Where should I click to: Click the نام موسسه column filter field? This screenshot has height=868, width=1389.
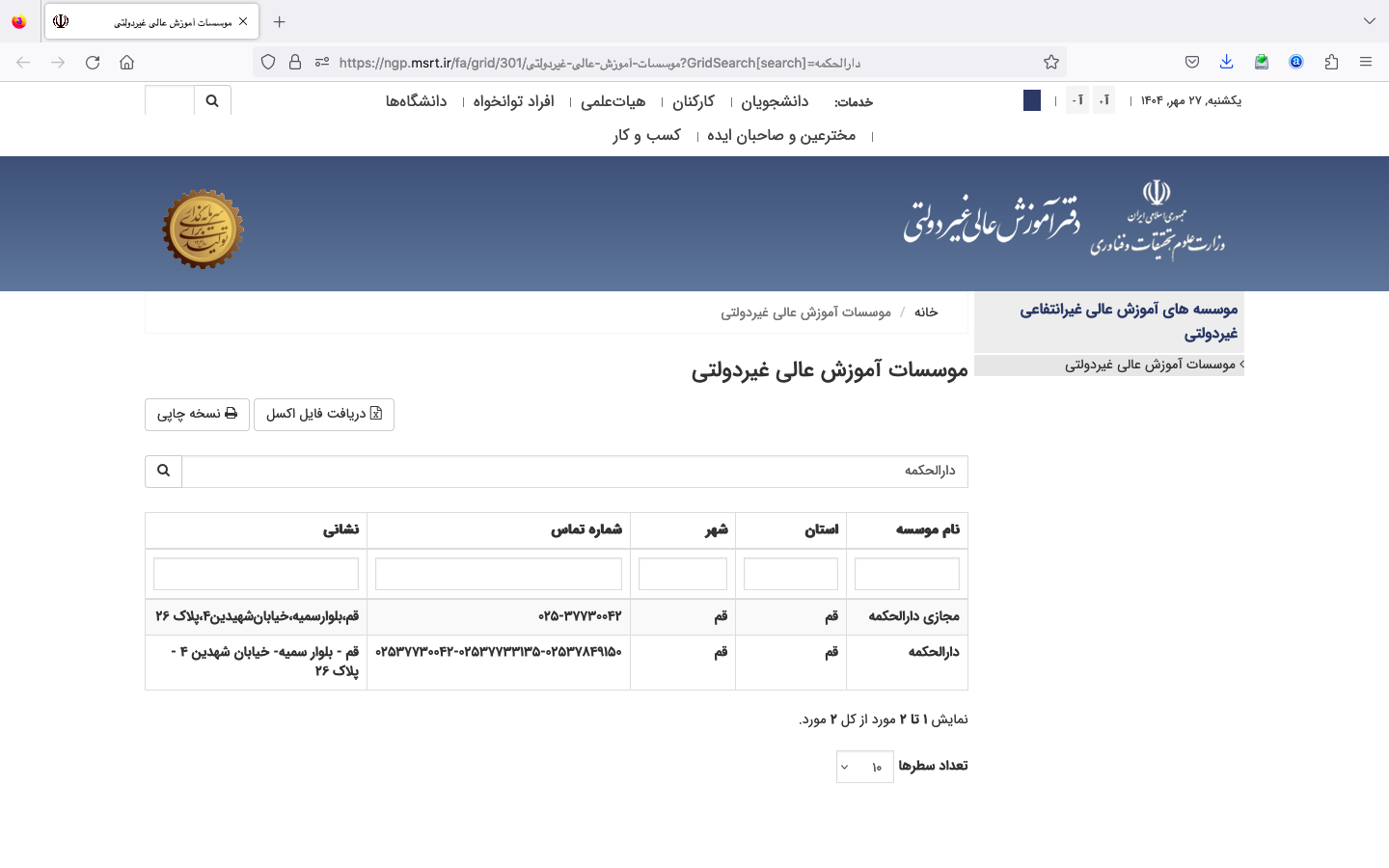[907, 574]
